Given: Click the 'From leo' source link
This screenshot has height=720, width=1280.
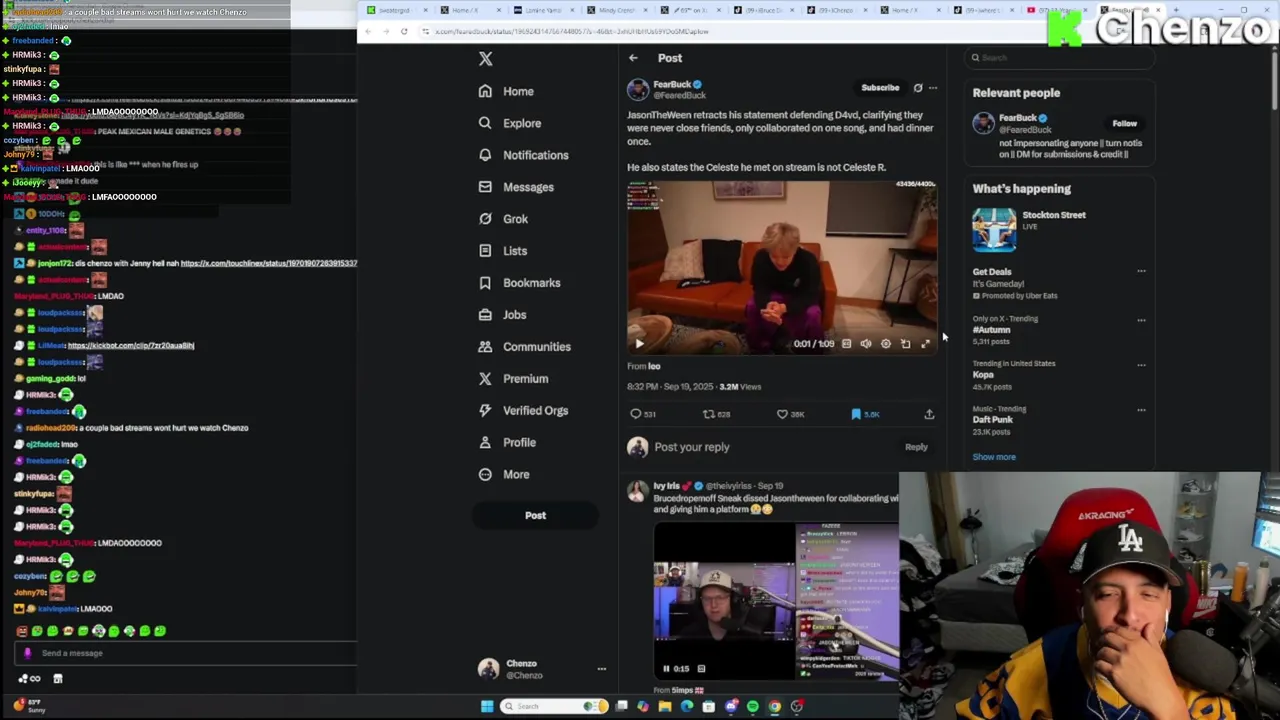Looking at the screenshot, I should pyautogui.click(x=644, y=366).
